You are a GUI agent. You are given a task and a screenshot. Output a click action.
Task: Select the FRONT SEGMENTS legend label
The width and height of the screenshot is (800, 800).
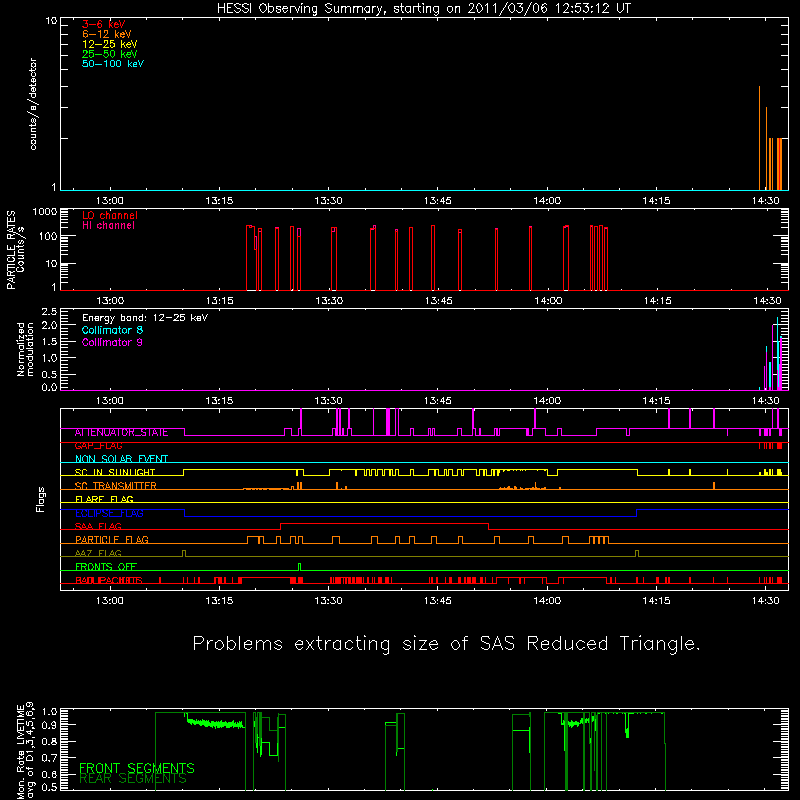137,768
